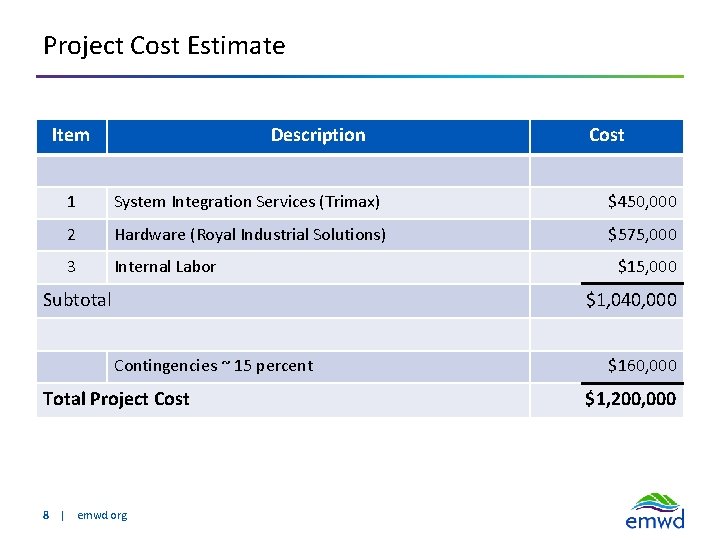
Task: Click slide page number 8
Action: click(x=45, y=515)
